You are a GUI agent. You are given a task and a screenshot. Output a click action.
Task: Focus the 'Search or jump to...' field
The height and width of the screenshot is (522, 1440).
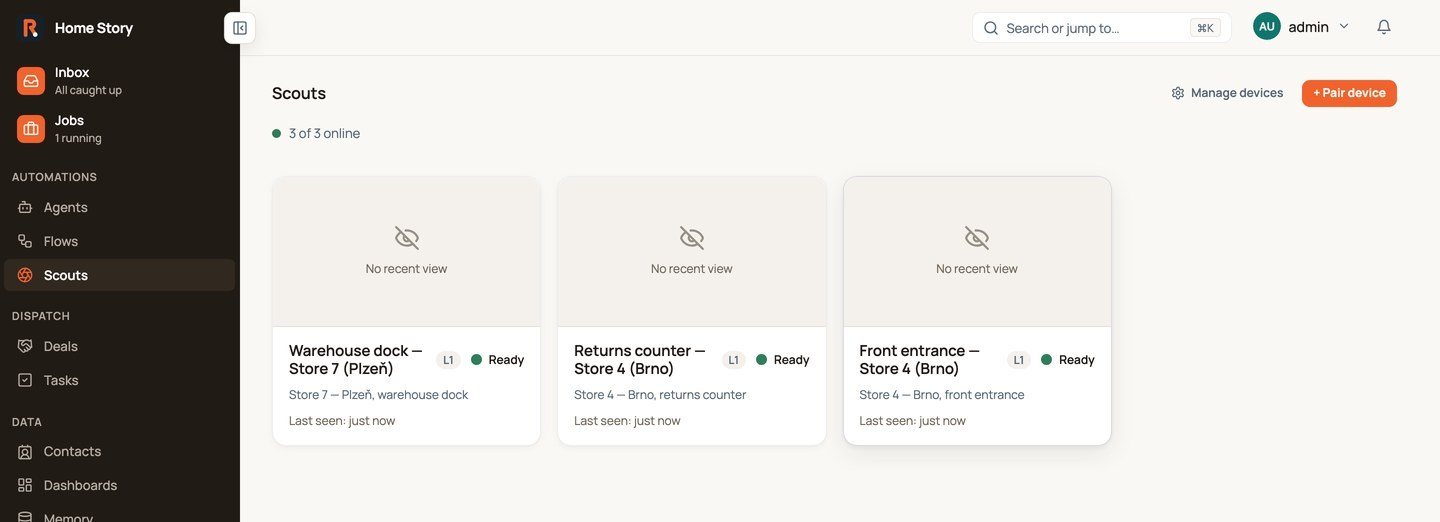(x=1101, y=28)
